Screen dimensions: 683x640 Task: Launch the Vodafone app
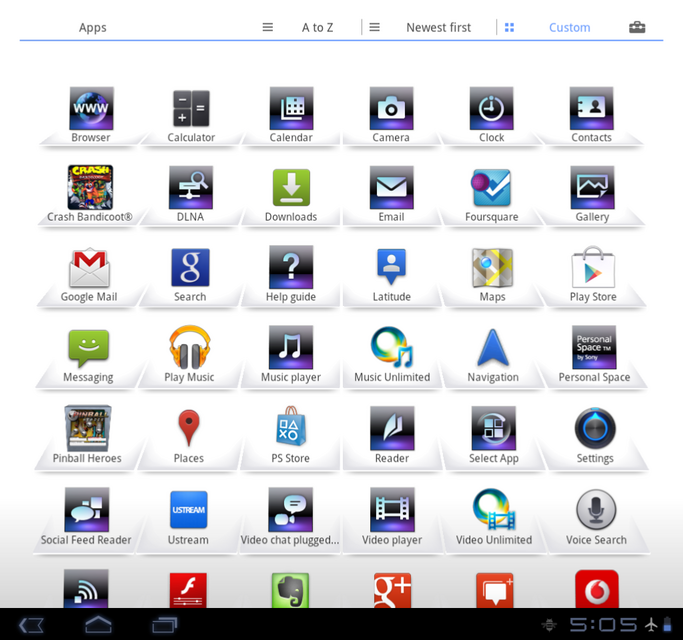coord(597,589)
